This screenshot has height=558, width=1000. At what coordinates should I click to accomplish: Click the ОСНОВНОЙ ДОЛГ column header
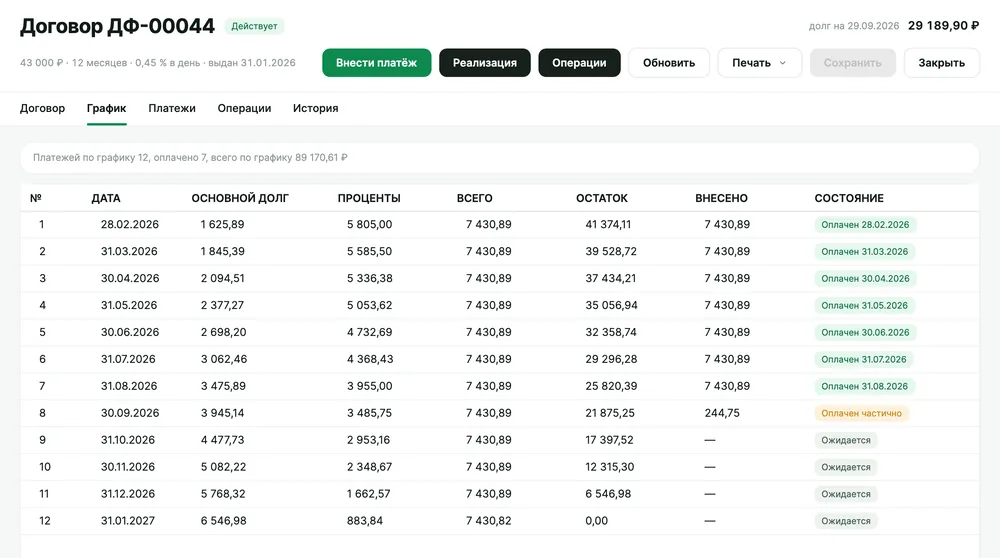tap(240, 198)
